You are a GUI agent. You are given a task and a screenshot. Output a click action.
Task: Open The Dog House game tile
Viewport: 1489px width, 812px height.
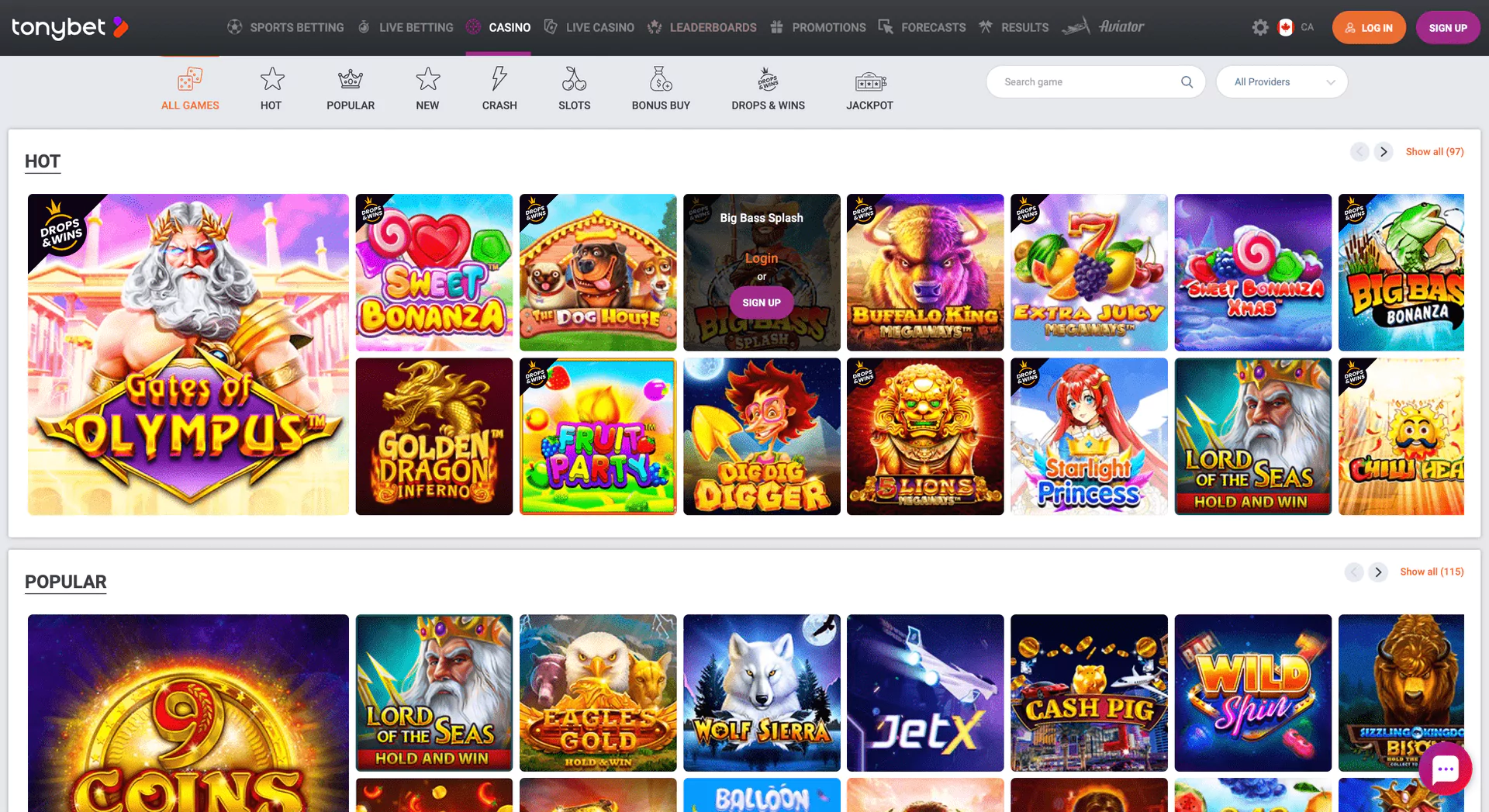[598, 272]
